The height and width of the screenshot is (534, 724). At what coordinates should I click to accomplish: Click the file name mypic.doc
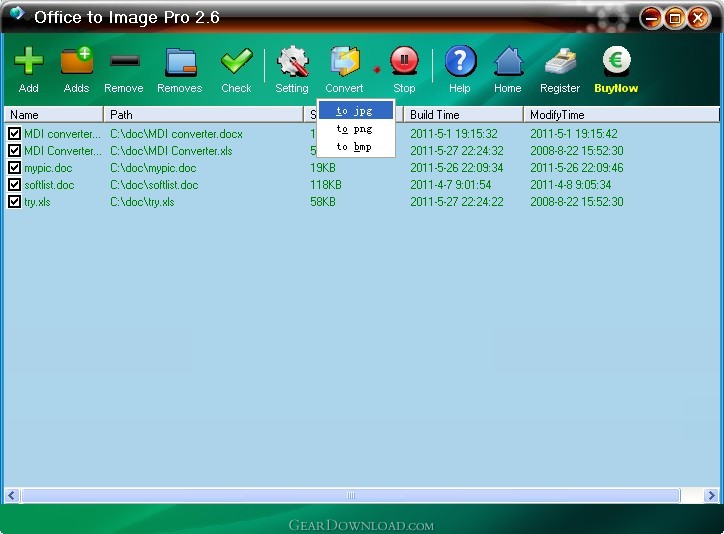[x=48, y=168]
